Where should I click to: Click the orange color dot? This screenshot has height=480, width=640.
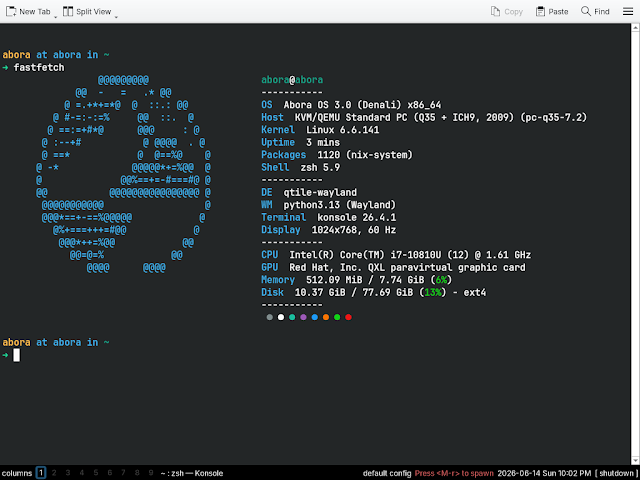326,317
